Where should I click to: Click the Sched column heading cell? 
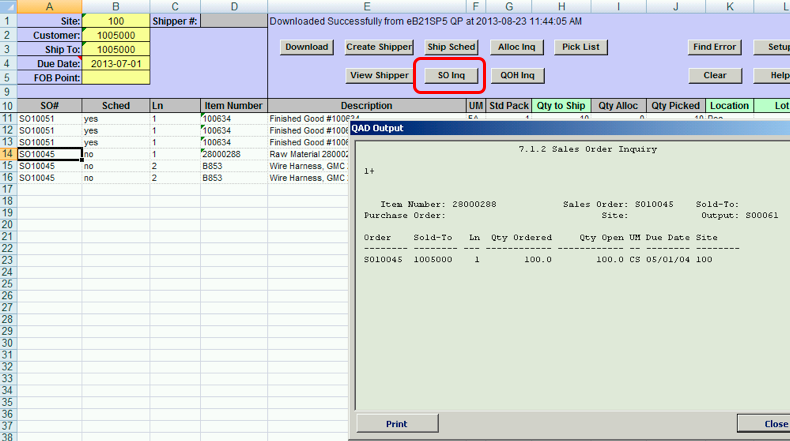pyautogui.click(x=116, y=106)
